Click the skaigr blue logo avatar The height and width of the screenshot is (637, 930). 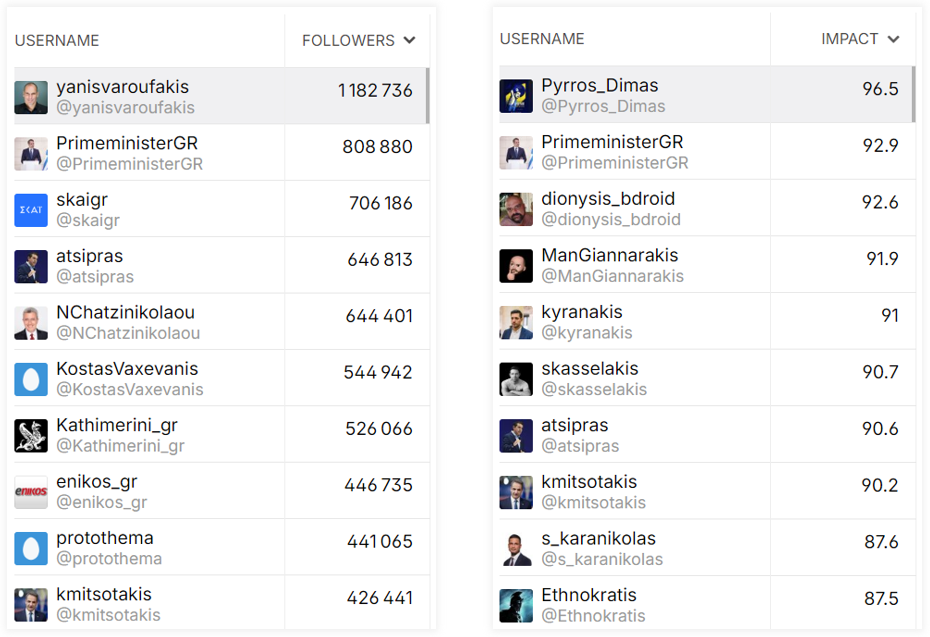31,210
